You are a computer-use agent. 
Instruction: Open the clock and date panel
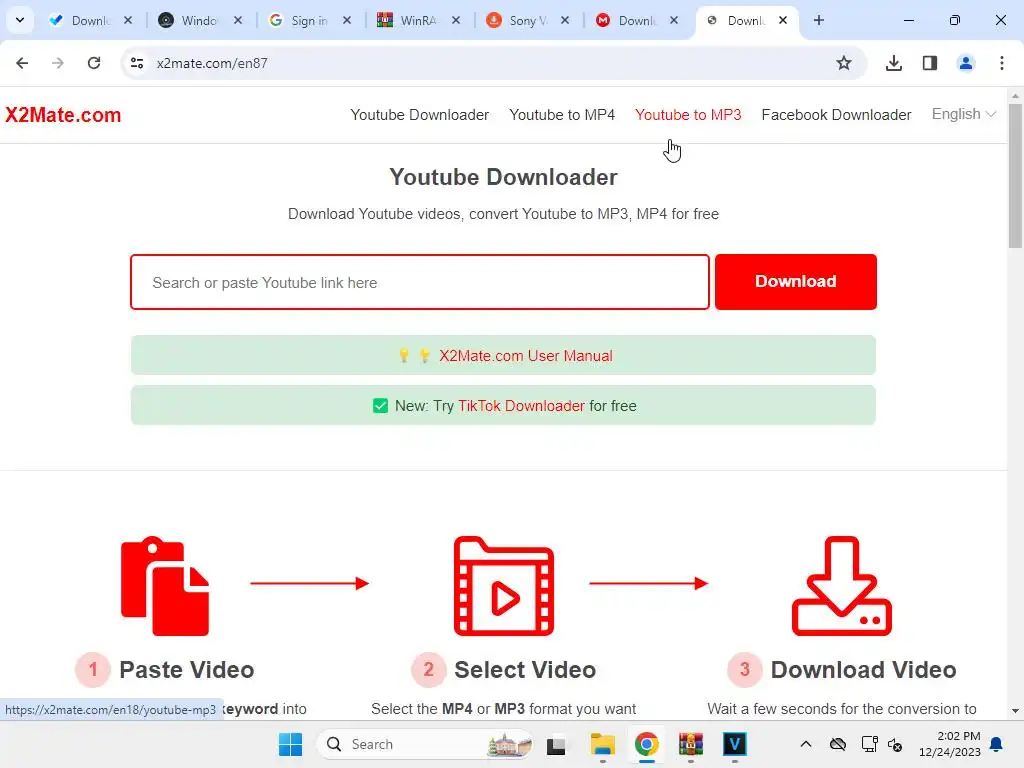pos(950,744)
